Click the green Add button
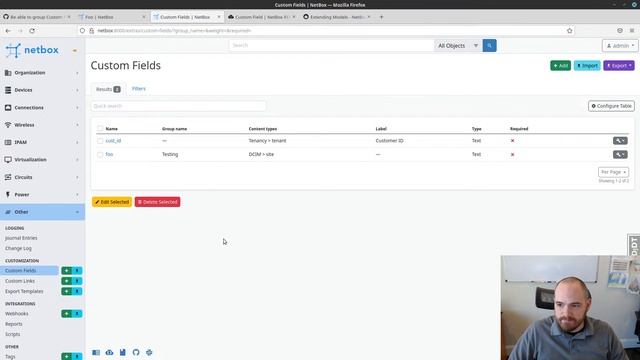640x360 pixels. (560, 66)
